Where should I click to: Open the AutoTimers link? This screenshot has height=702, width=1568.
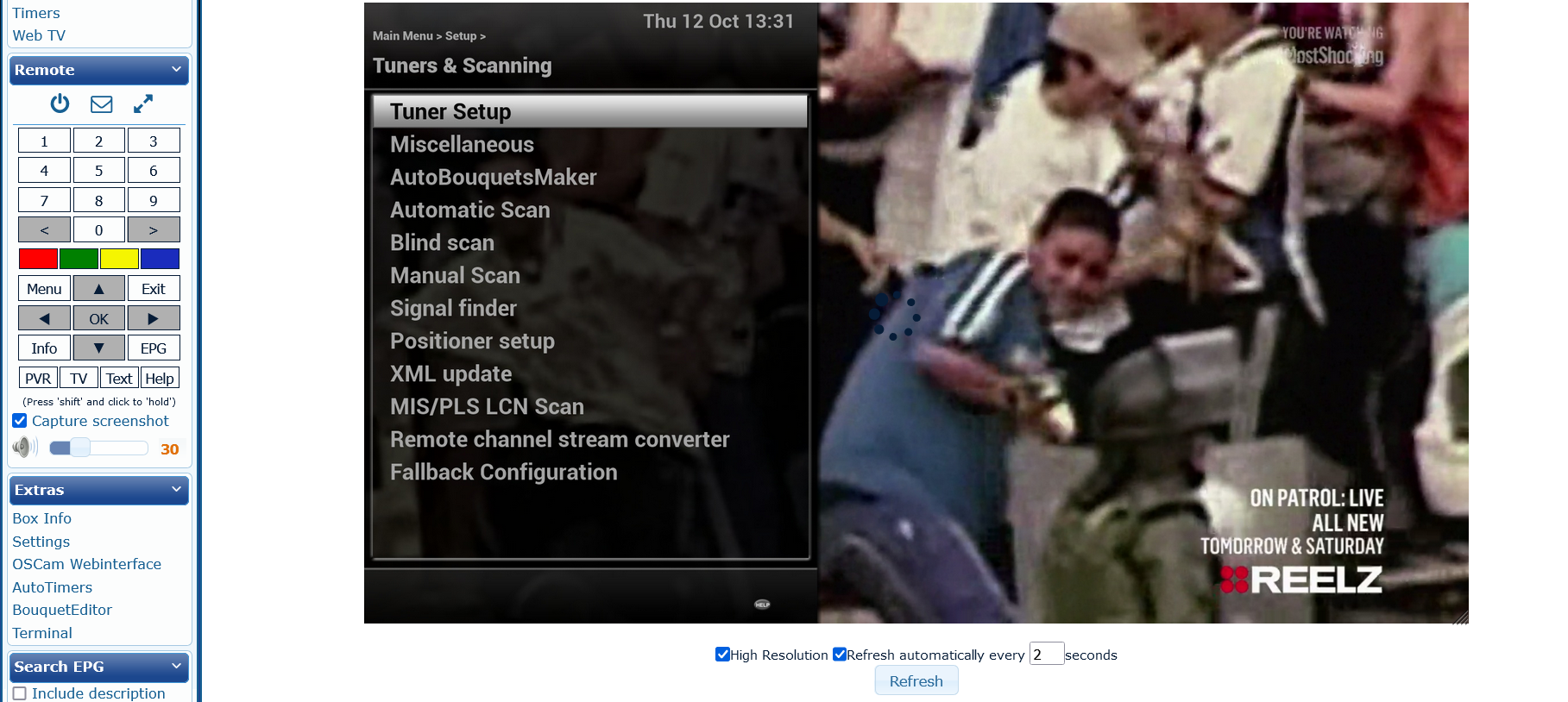[x=52, y=587]
